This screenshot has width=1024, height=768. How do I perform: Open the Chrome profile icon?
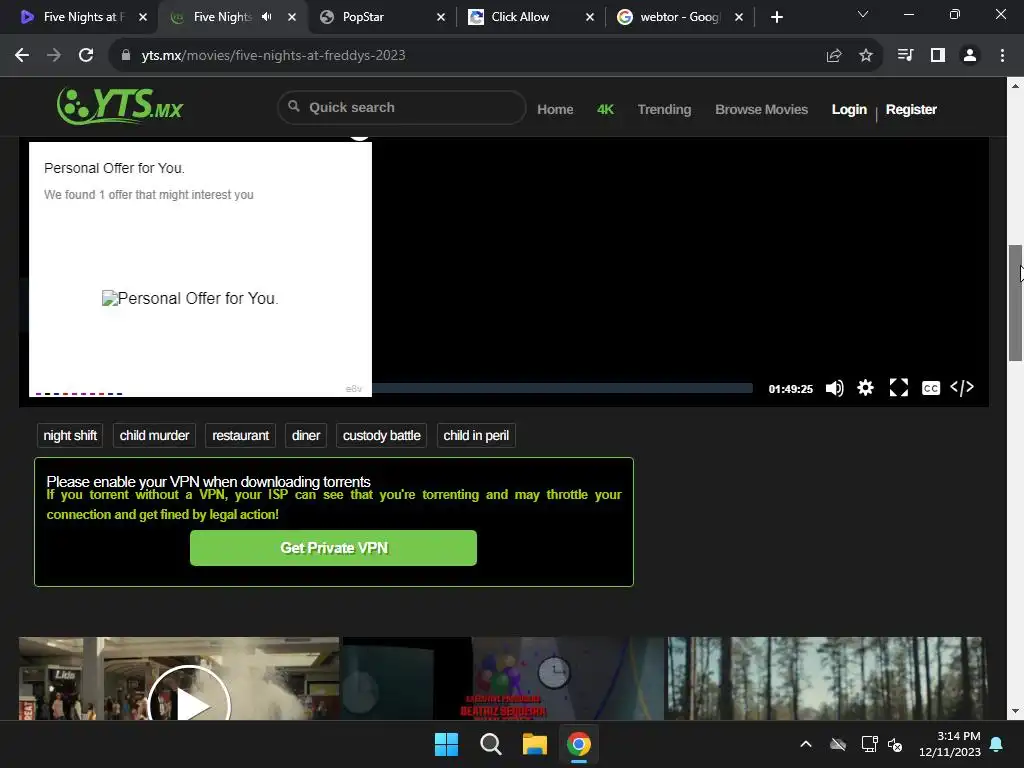tap(970, 56)
